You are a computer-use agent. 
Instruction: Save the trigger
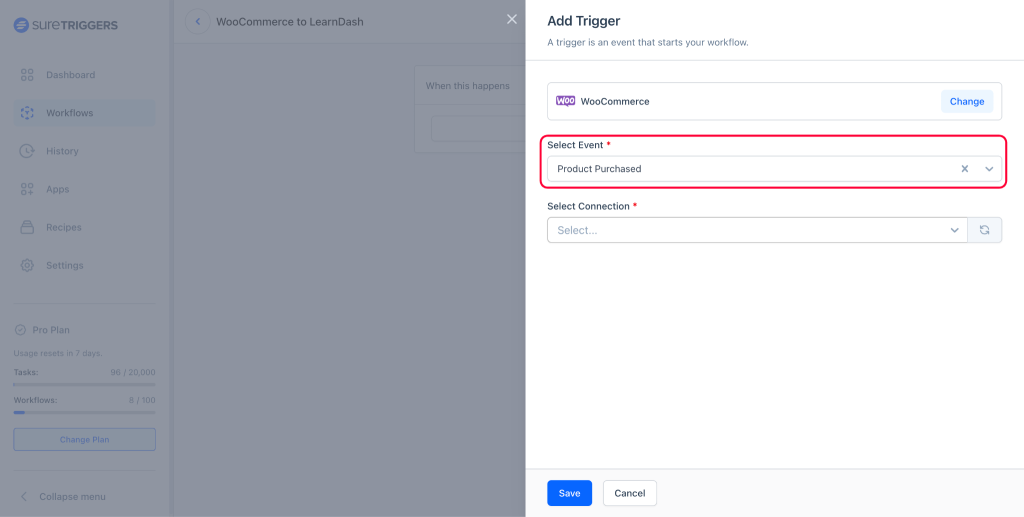[x=569, y=493]
